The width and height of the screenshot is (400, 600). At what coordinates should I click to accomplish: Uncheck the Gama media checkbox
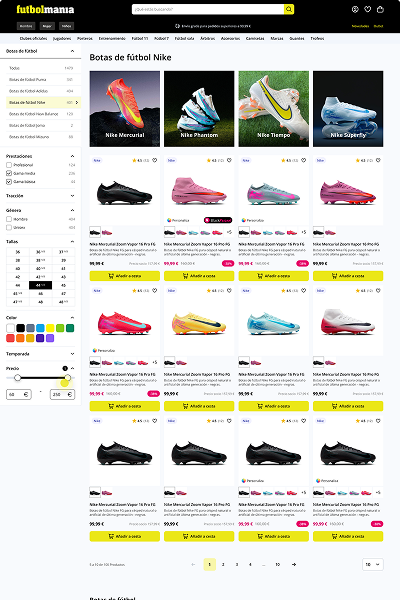pos(9,173)
